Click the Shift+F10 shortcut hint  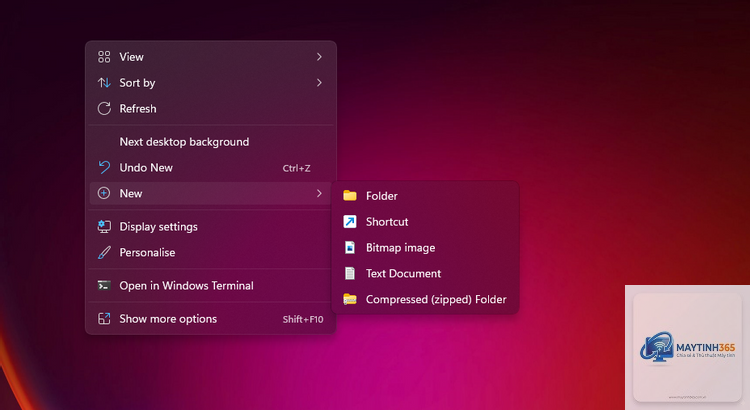tap(303, 319)
